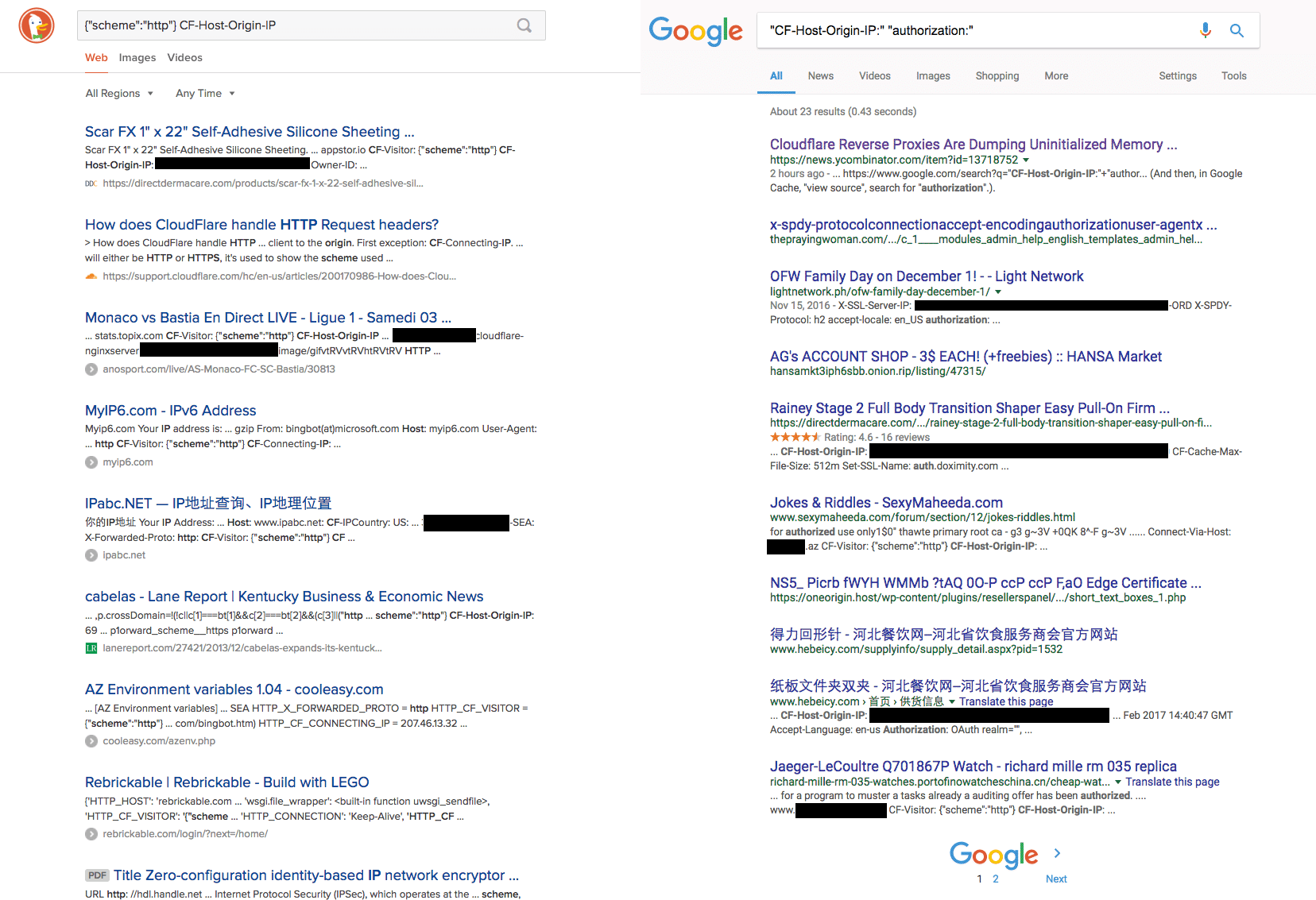Open Jaeger-LeCoultre Q701867P Watch result
The width and height of the screenshot is (1316, 900).
coord(973,767)
